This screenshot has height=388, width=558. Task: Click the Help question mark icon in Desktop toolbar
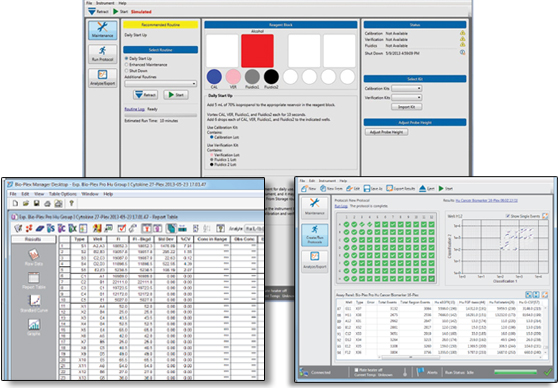click(x=72, y=203)
